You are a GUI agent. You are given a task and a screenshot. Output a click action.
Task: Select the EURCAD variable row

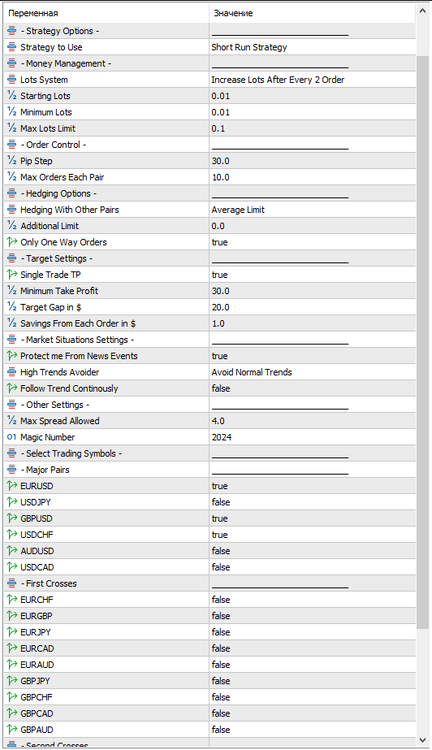click(x=210, y=649)
